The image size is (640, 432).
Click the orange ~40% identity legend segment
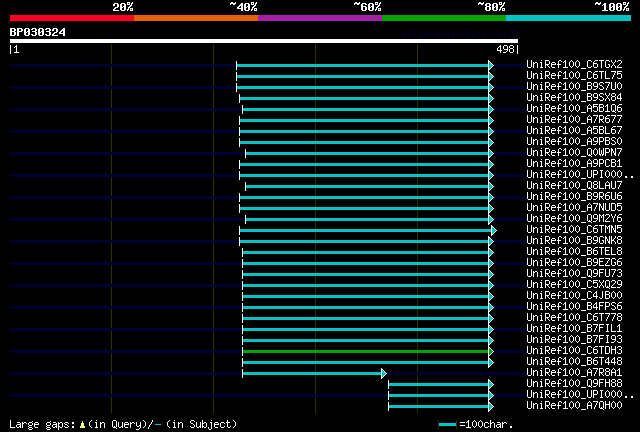click(x=196, y=18)
